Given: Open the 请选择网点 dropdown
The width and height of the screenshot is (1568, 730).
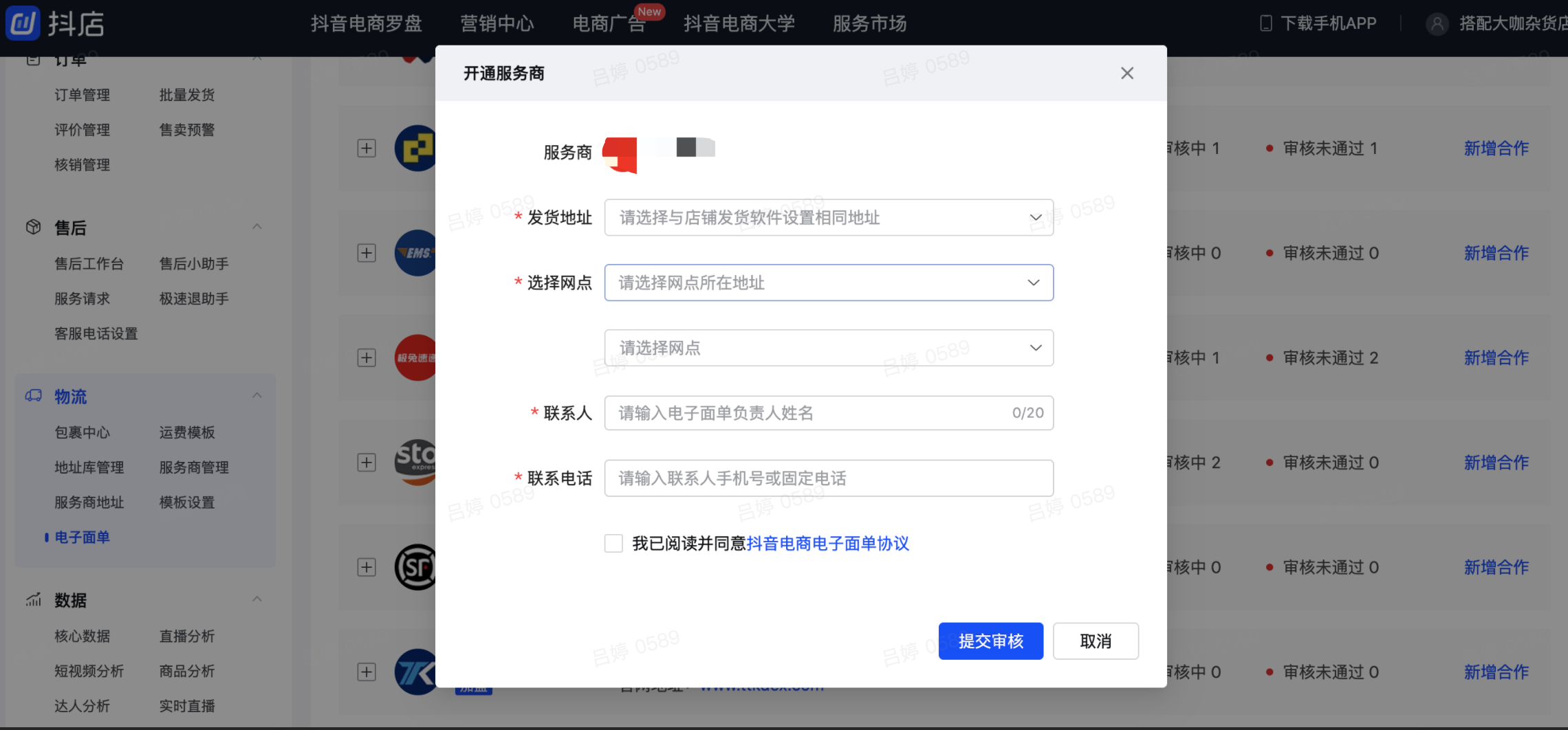Looking at the screenshot, I should pyautogui.click(x=829, y=348).
